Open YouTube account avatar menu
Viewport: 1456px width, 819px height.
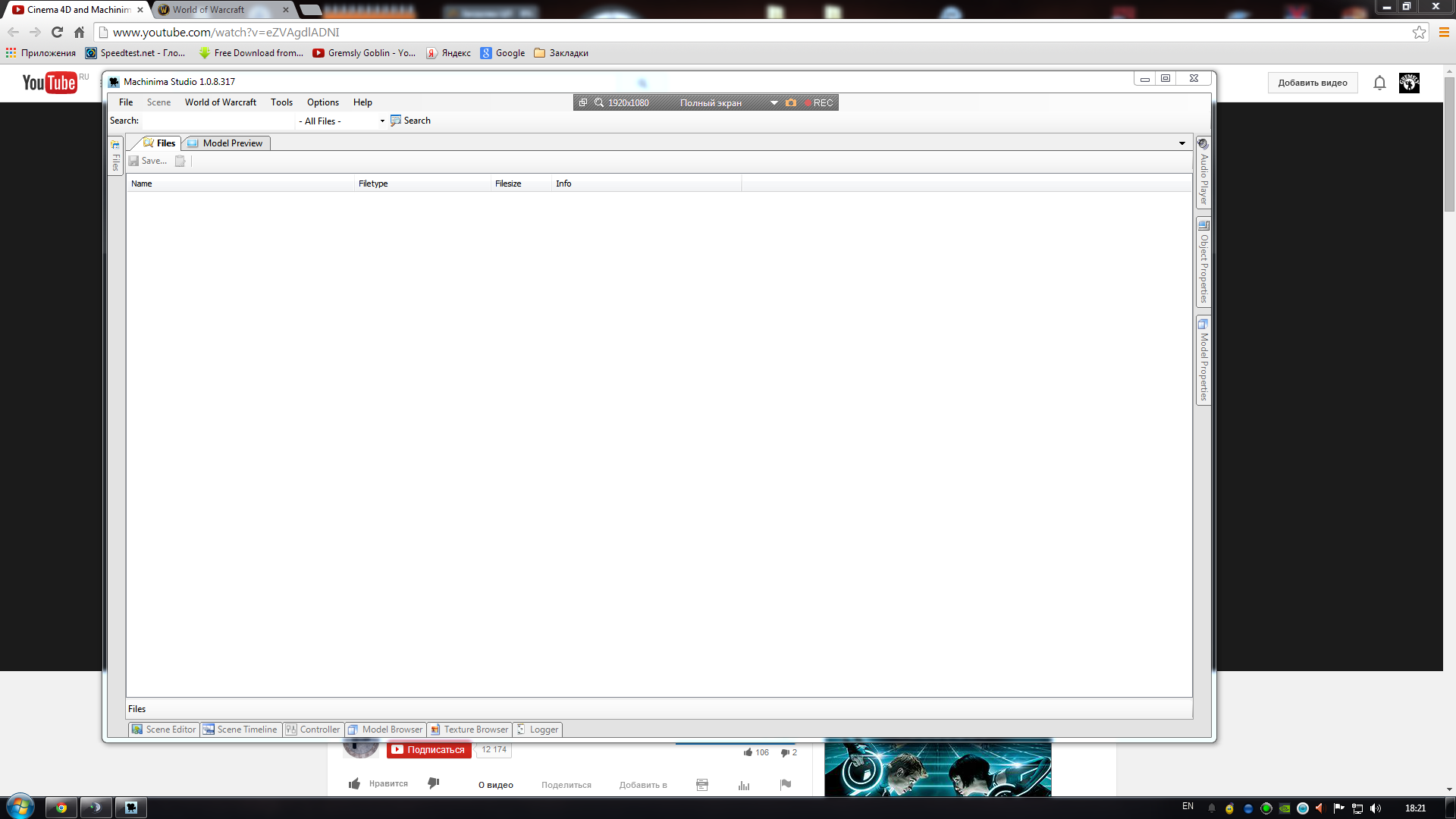click(1409, 83)
